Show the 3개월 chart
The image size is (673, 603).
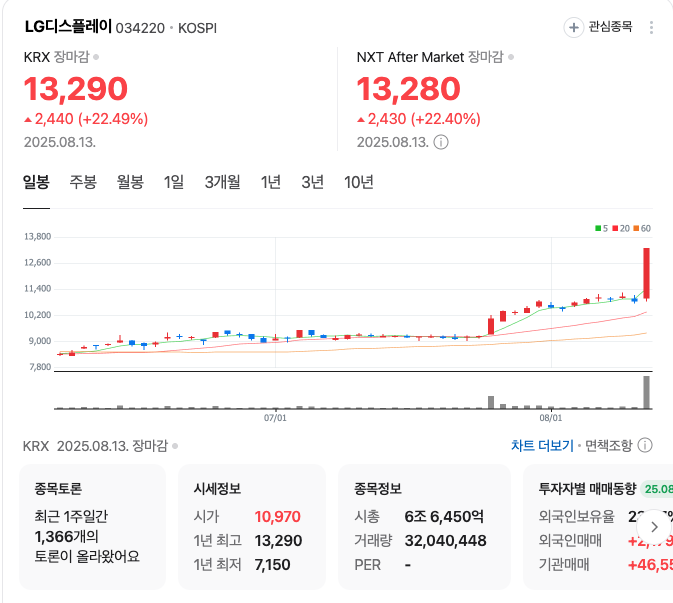tap(222, 182)
